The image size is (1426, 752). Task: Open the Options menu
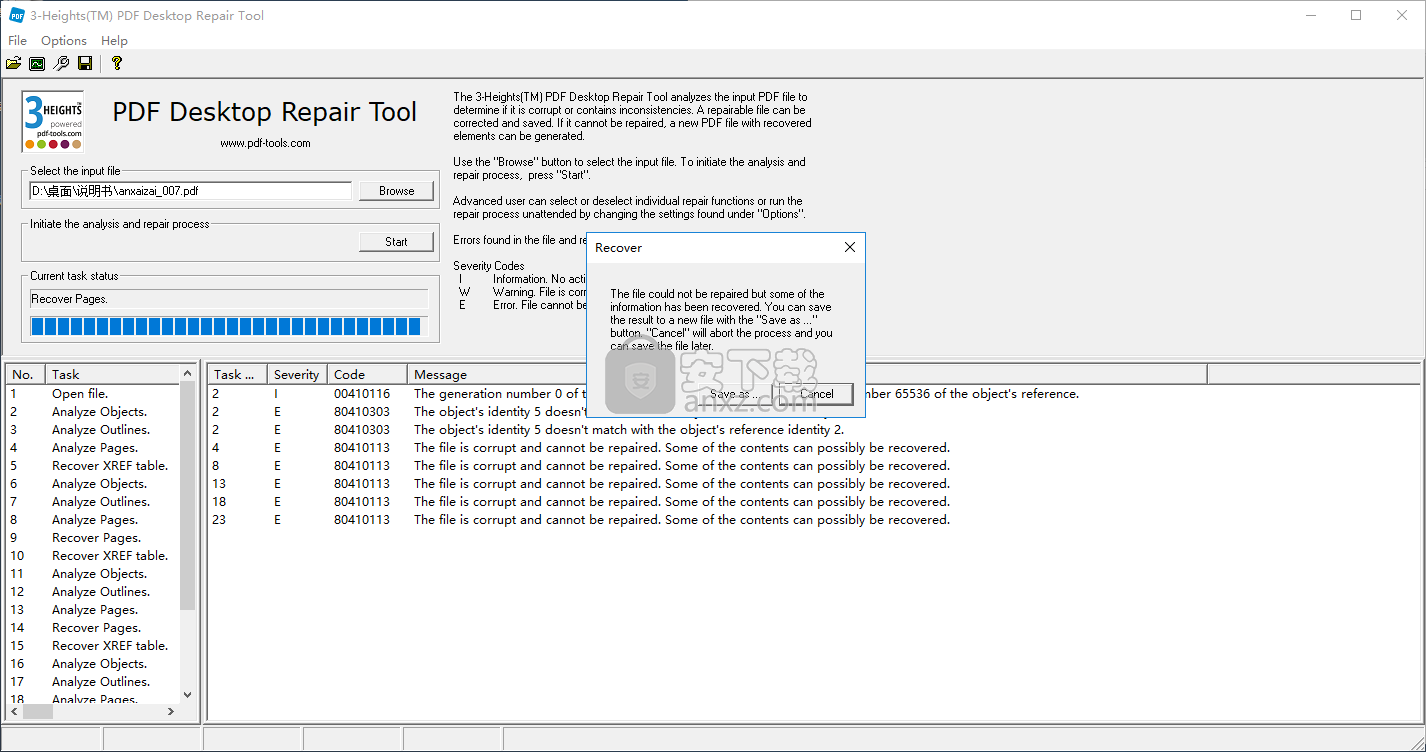click(64, 41)
